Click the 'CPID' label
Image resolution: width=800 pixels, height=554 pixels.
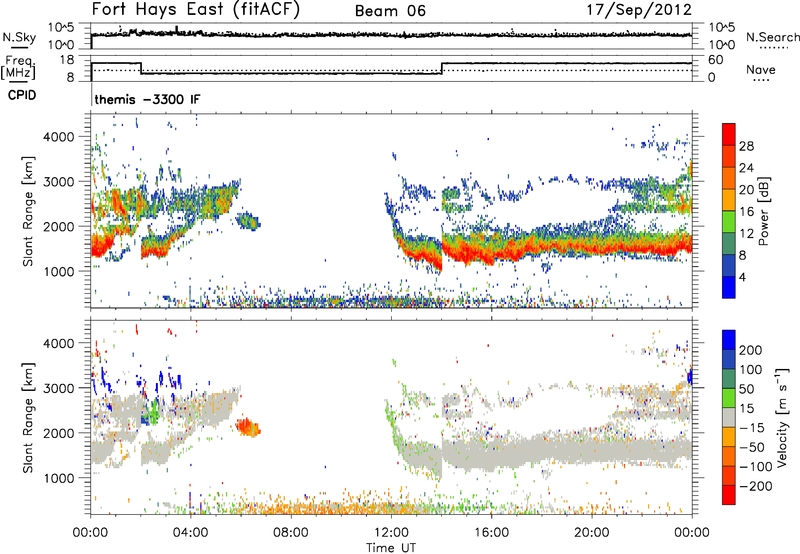click(x=22, y=95)
